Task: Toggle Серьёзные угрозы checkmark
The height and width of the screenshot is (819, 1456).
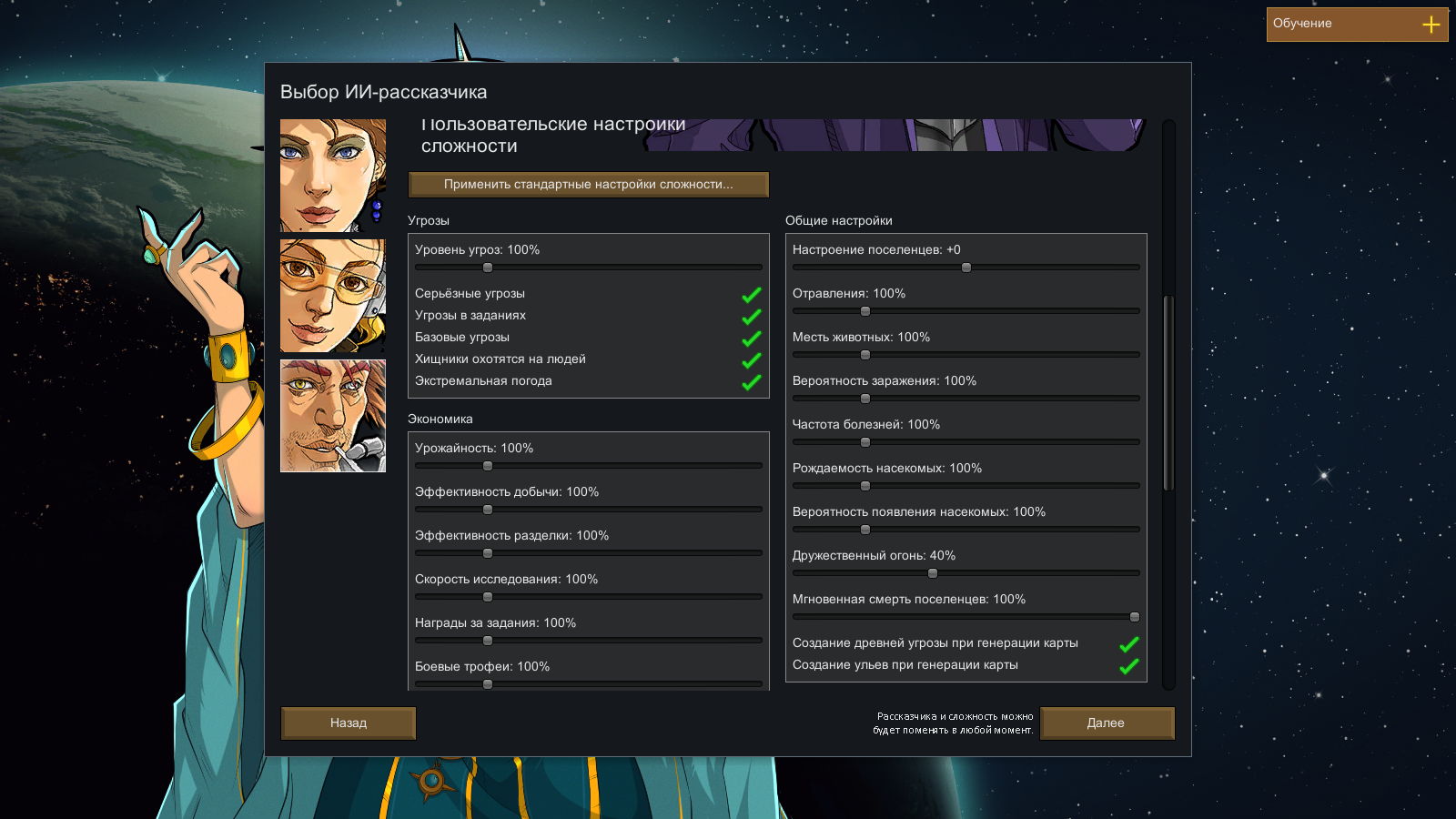Action: (752, 295)
